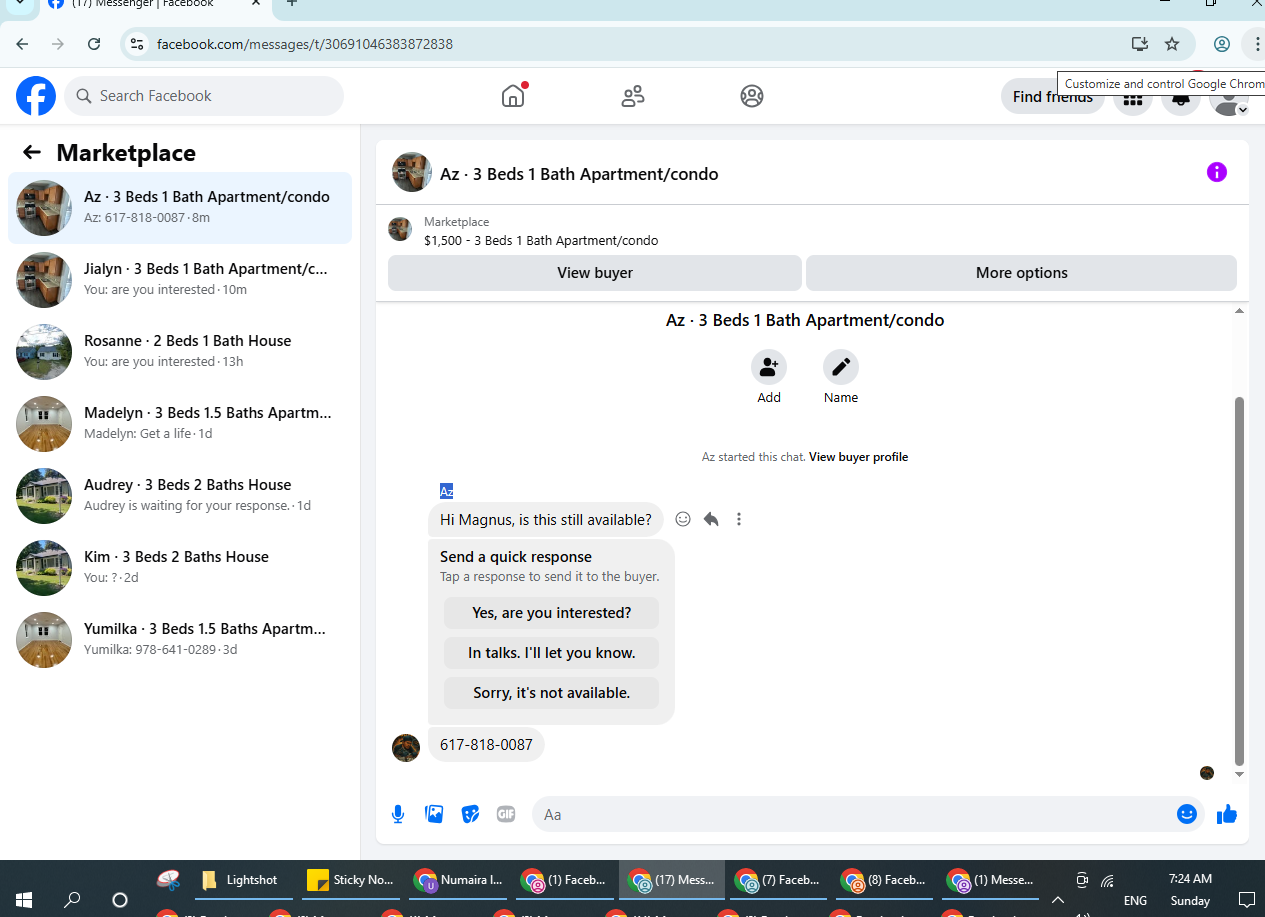
Task: Click 'Hi Magnus, is this still available?' message
Action: 546,520
